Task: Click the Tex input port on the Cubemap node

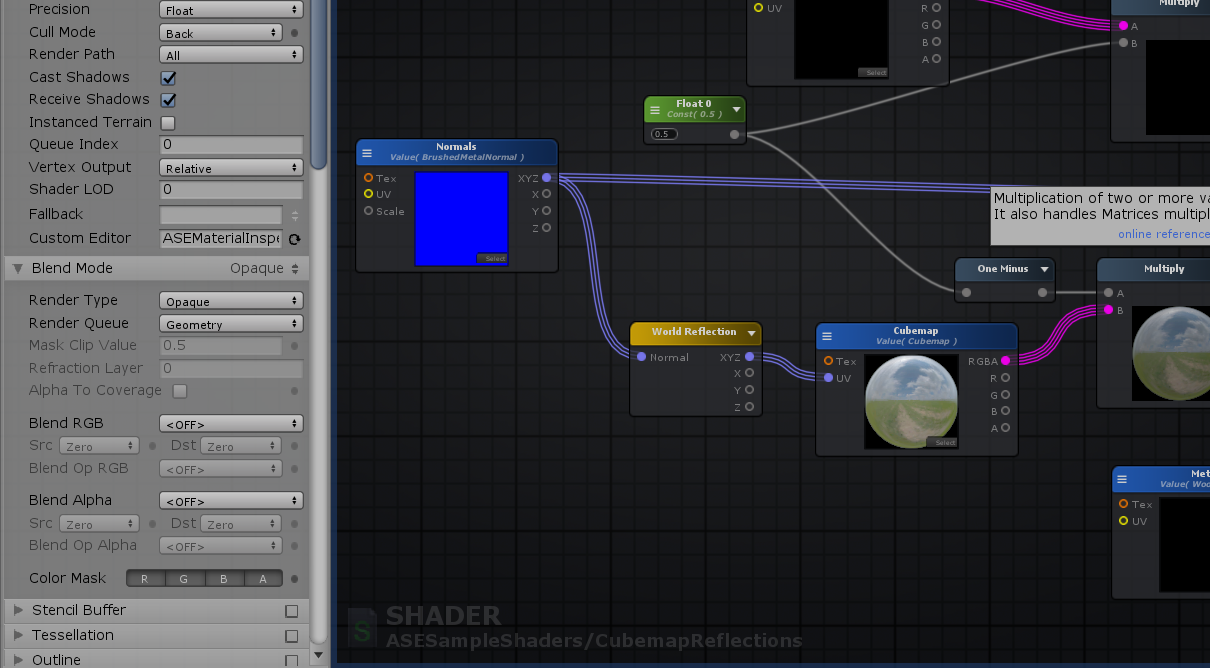Action: 829,361
